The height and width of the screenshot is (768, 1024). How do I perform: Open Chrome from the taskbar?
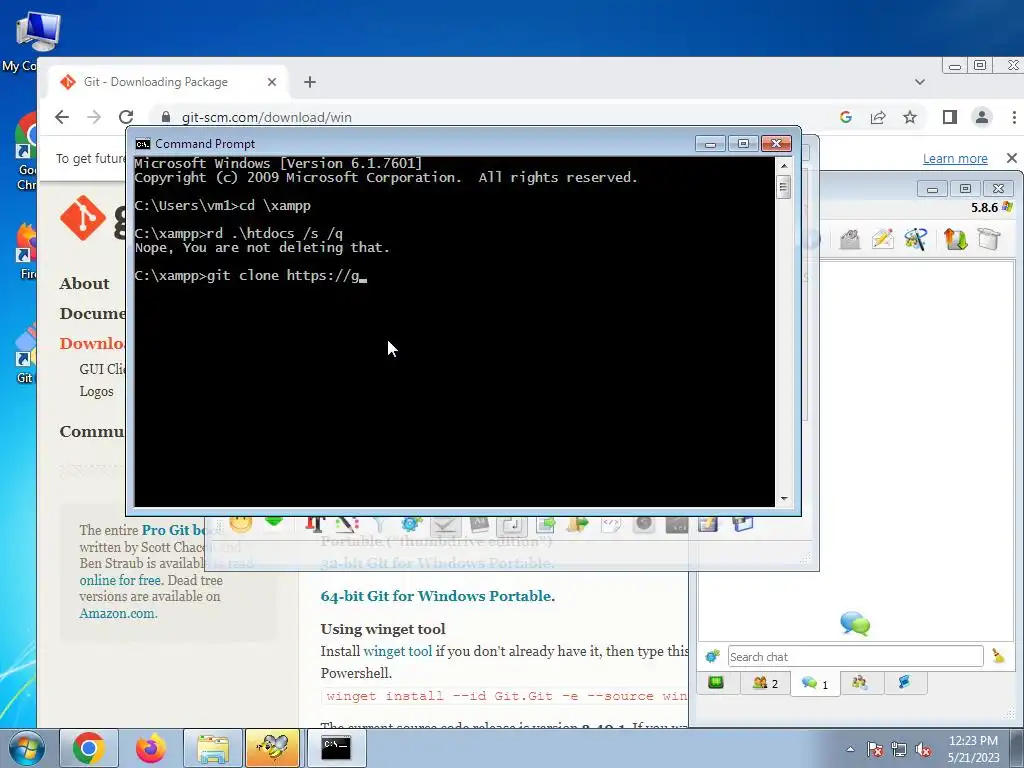89,748
